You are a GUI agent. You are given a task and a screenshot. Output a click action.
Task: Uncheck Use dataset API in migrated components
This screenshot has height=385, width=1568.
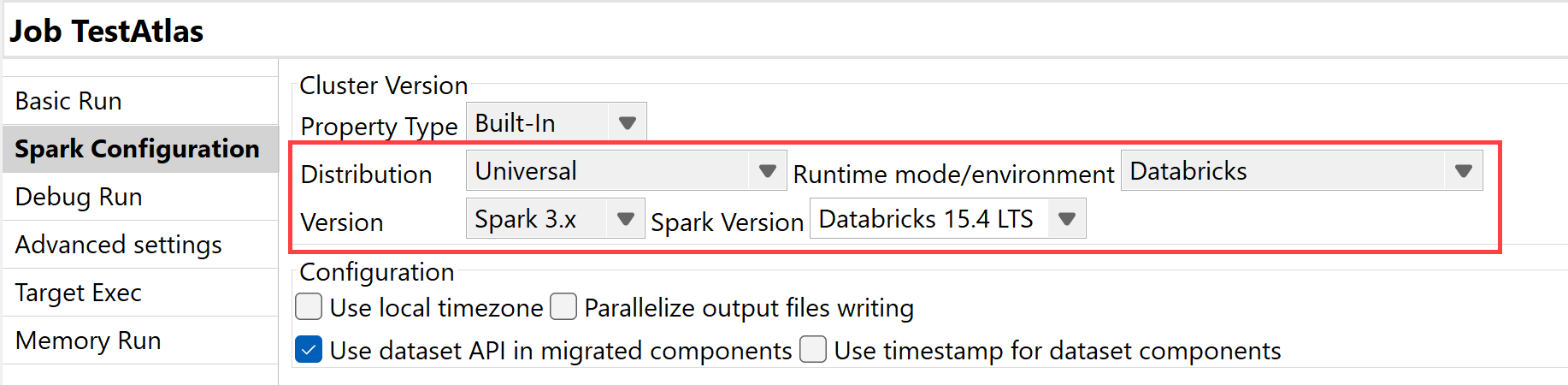(309, 349)
